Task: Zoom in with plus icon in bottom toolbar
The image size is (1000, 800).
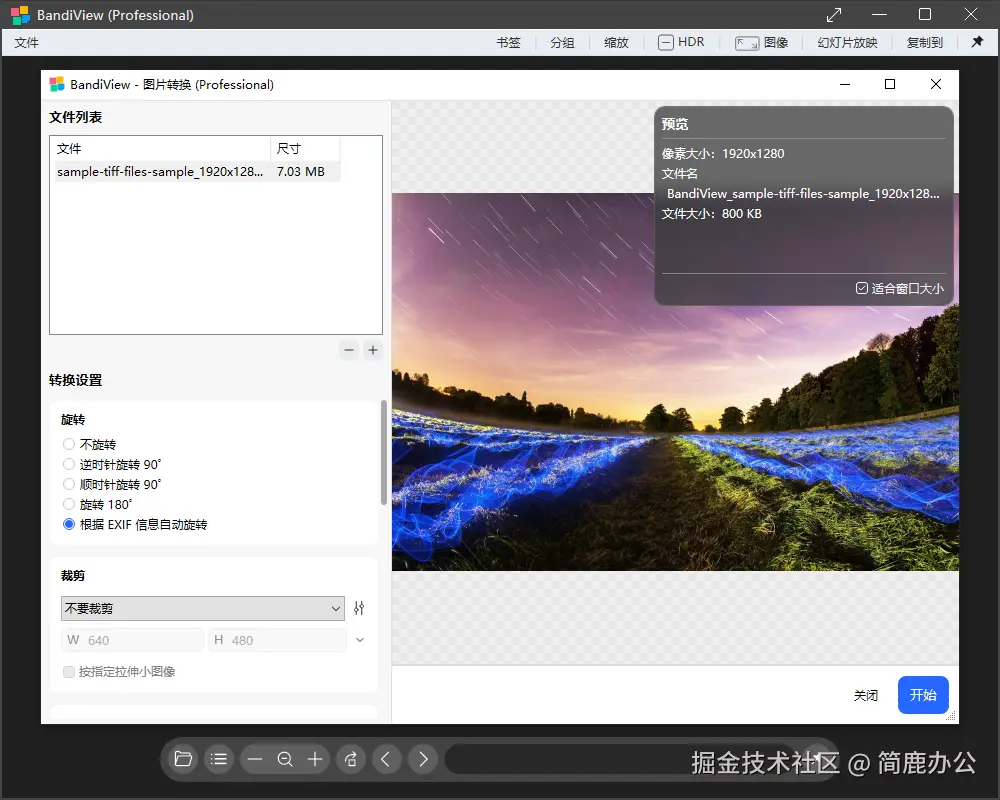Action: (x=315, y=759)
